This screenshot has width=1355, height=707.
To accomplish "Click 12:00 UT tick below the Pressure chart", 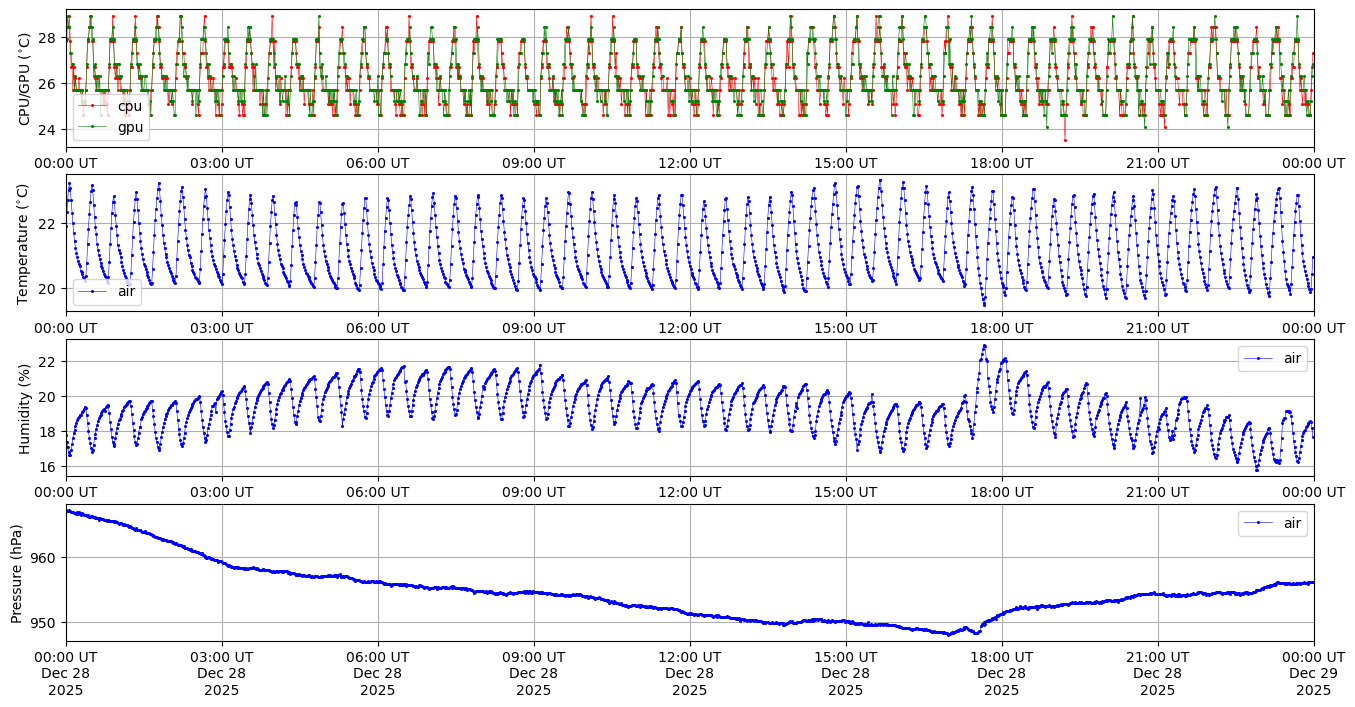I will tap(690, 656).
